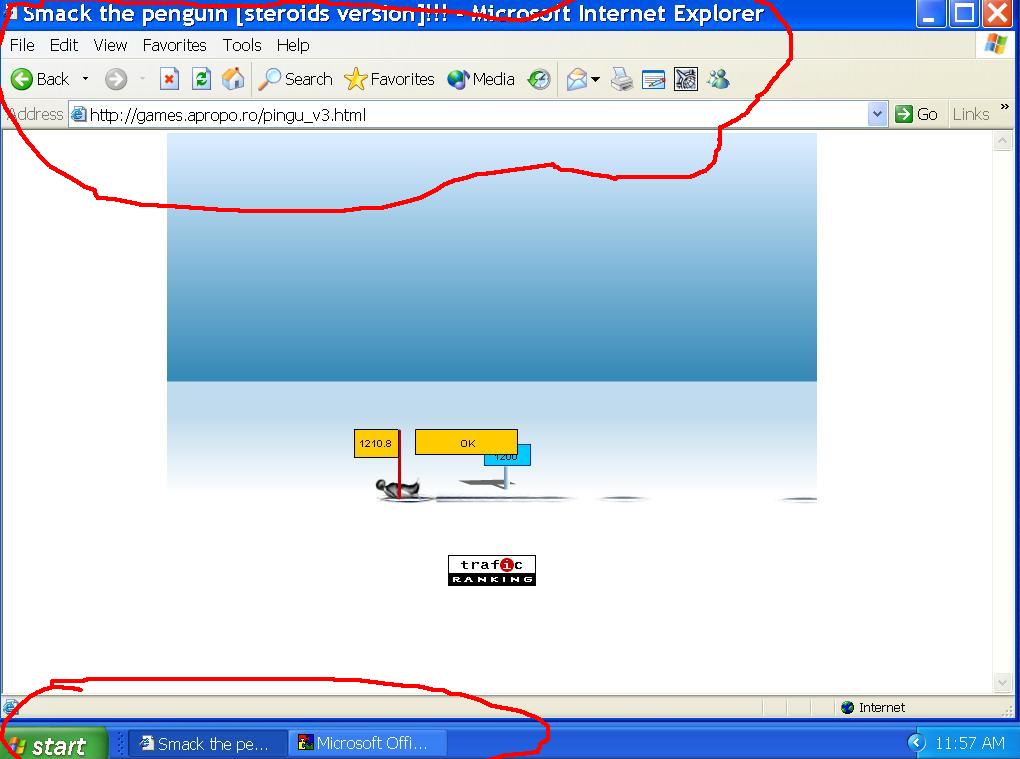
Task: Click the Mail envelope icon
Action: coord(576,79)
